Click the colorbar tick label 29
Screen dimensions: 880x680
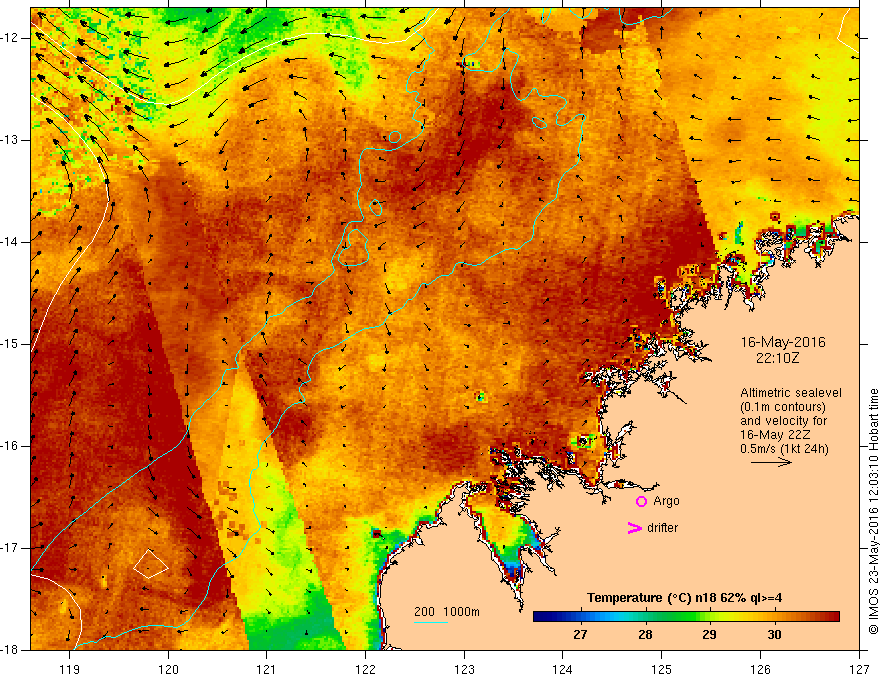[x=709, y=635]
